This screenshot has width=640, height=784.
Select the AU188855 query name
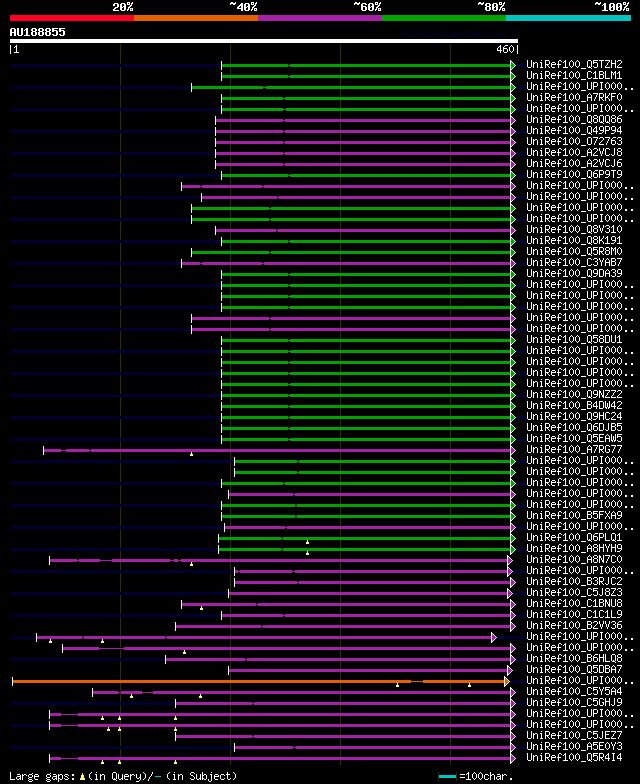pos(38,32)
